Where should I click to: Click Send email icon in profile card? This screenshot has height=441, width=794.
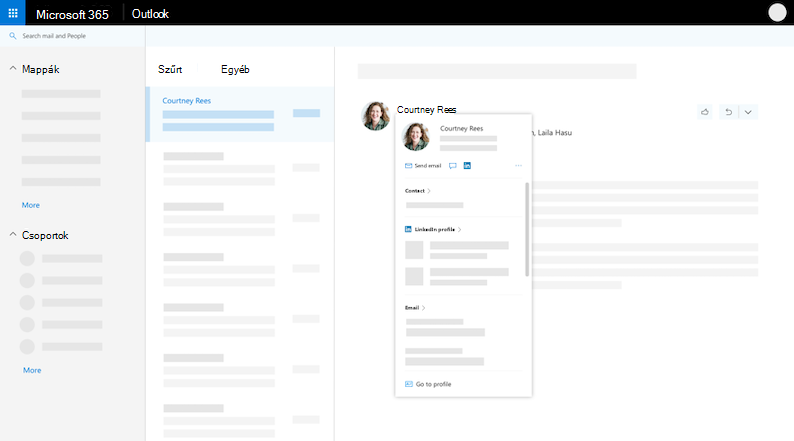[408, 166]
